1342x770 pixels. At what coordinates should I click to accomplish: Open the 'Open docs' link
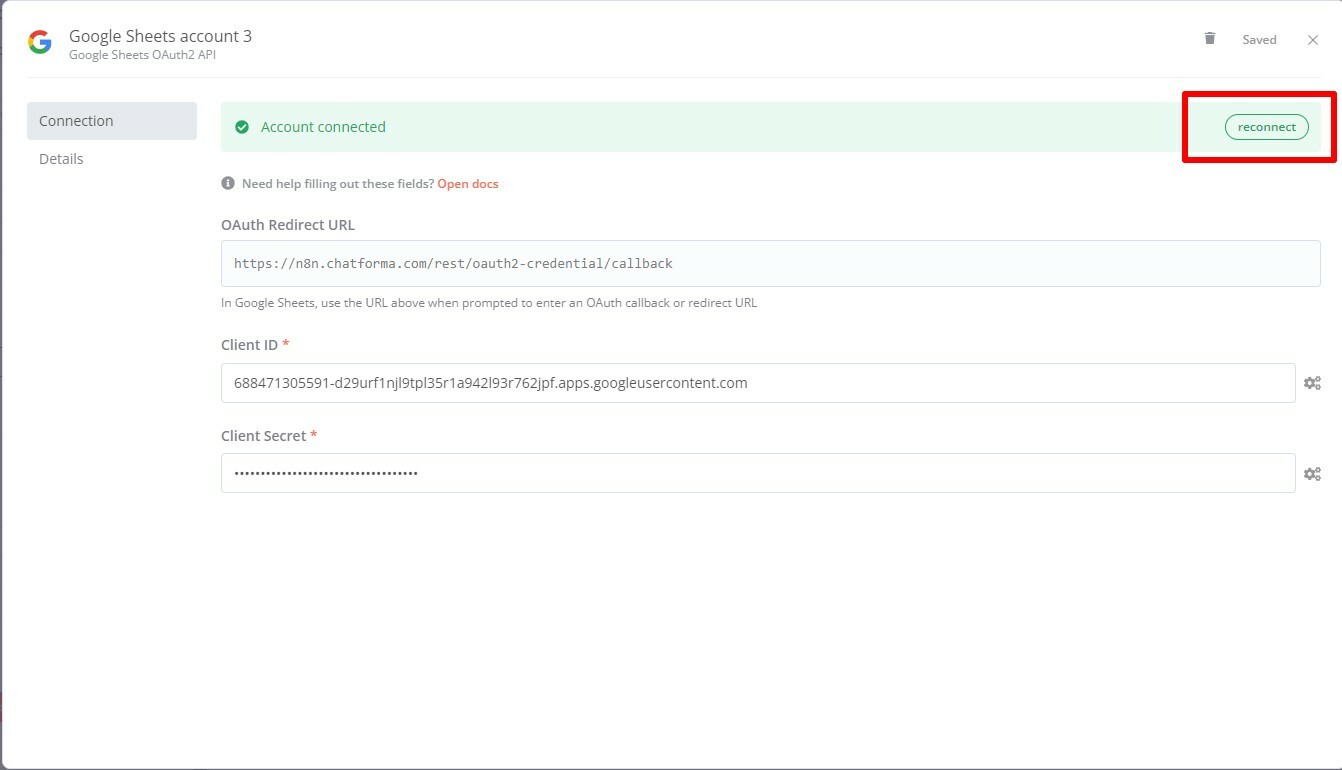pyautogui.click(x=468, y=184)
